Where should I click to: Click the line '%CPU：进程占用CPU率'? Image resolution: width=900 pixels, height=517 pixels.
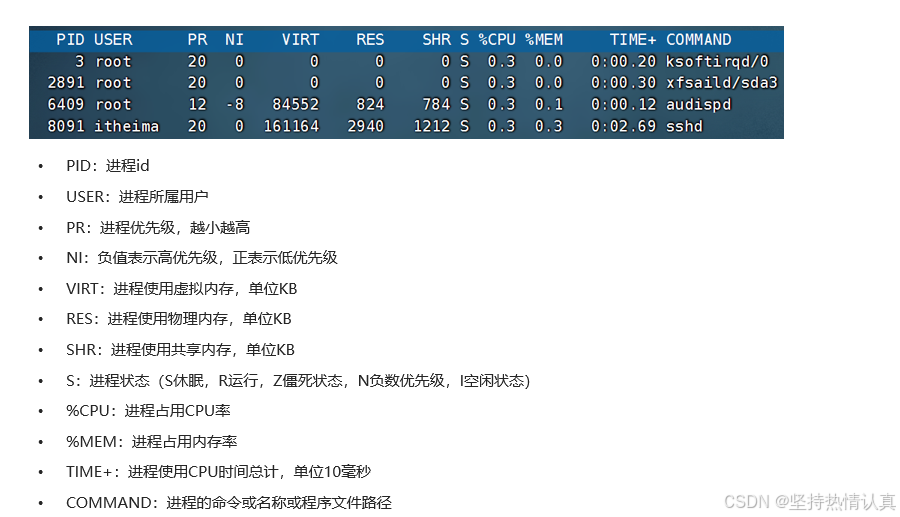coord(148,411)
